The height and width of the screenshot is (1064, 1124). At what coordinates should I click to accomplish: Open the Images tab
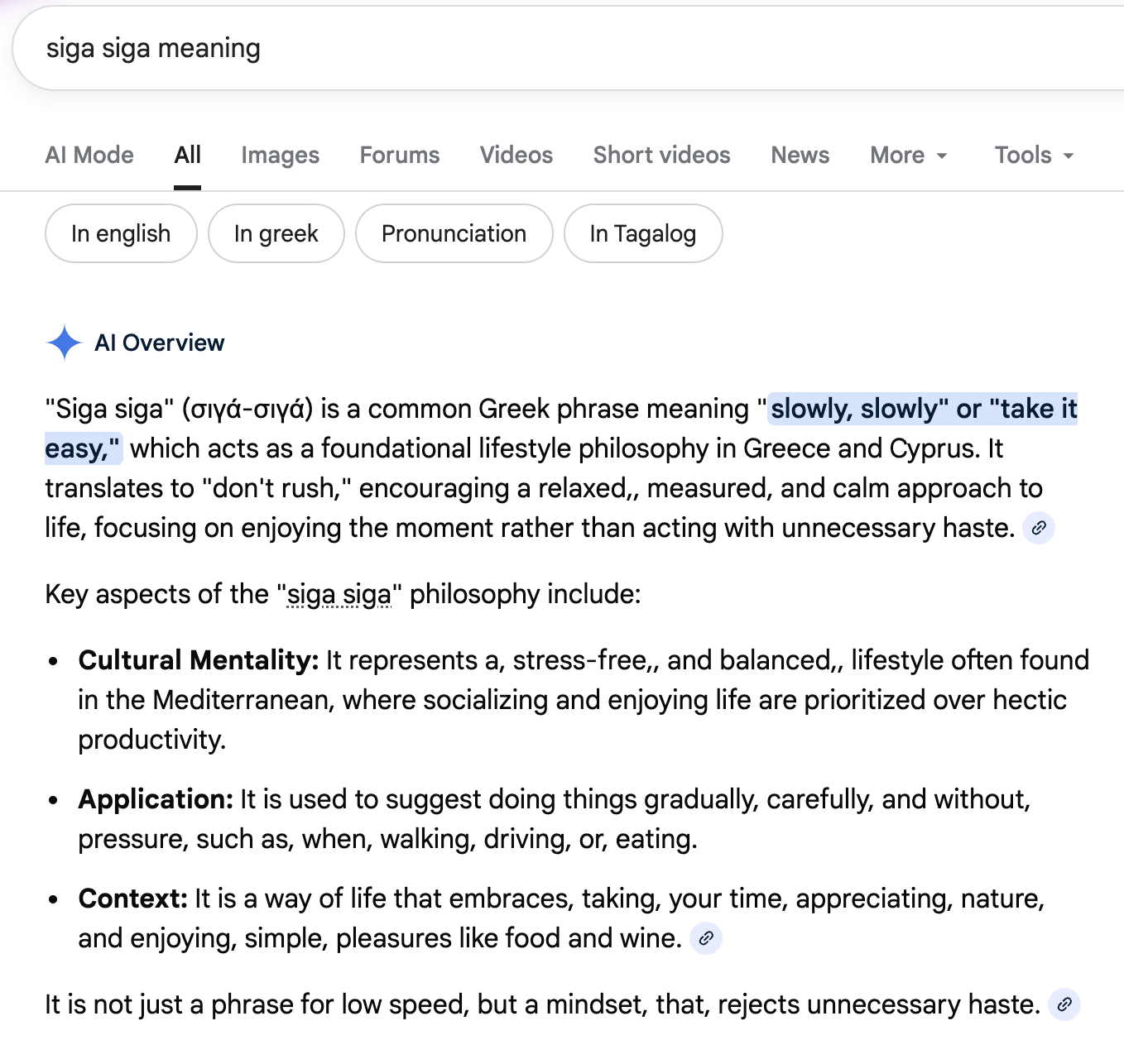pyautogui.click(x=280, y=156)
